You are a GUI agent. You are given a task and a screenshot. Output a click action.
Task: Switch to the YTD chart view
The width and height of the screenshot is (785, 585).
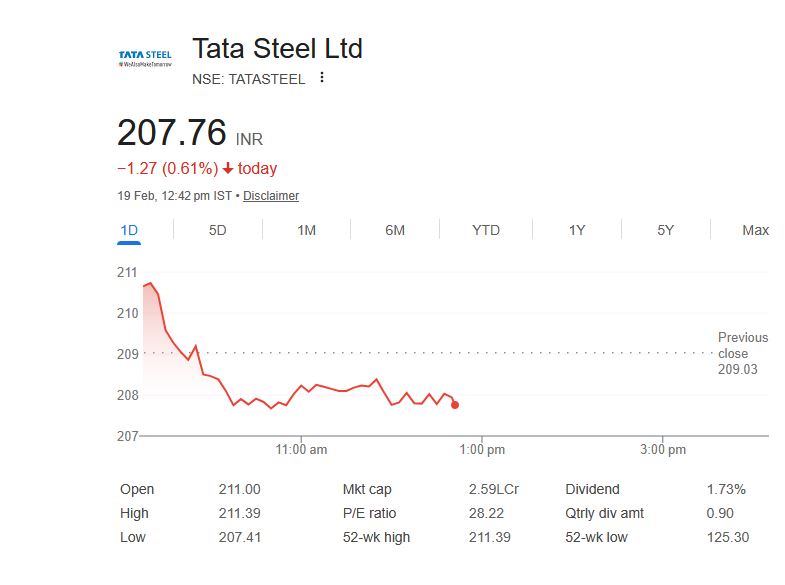click(x=486, y=230)
